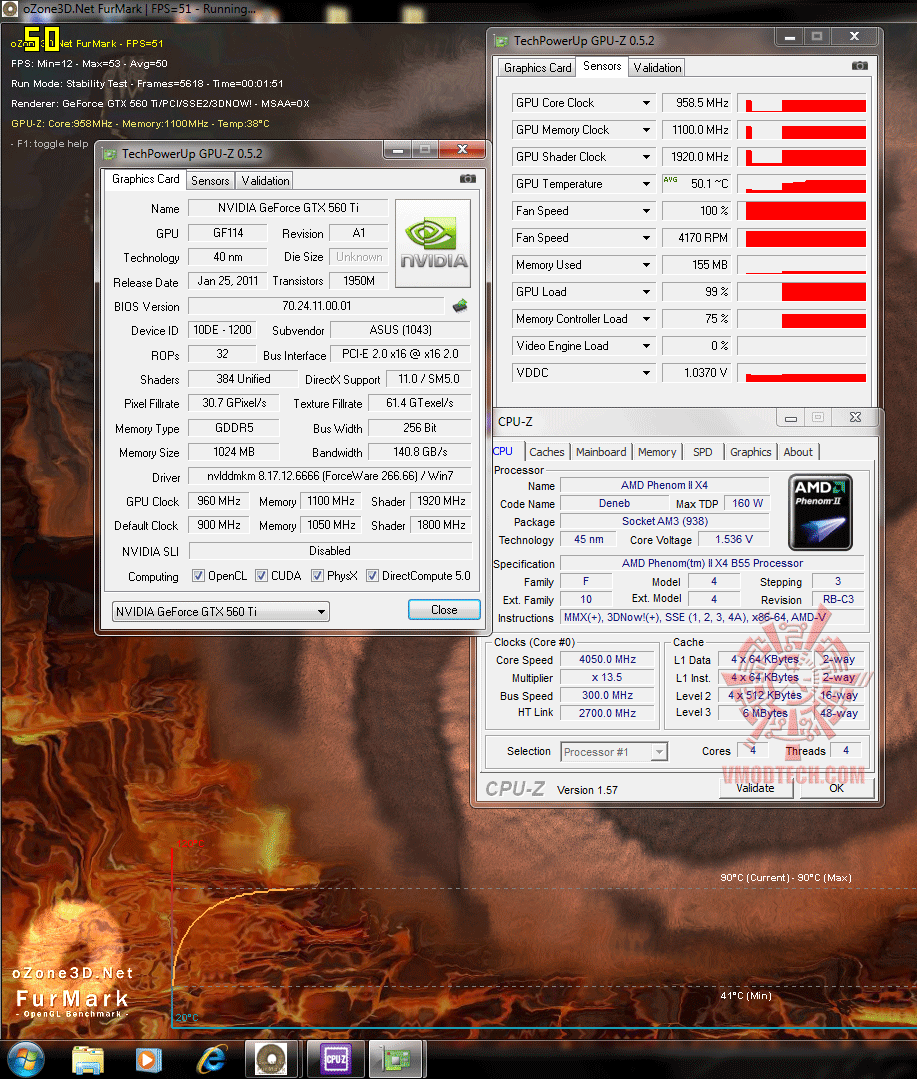
Task: Switch to CPU-Z Memory tab
Action: pos(657,452)
